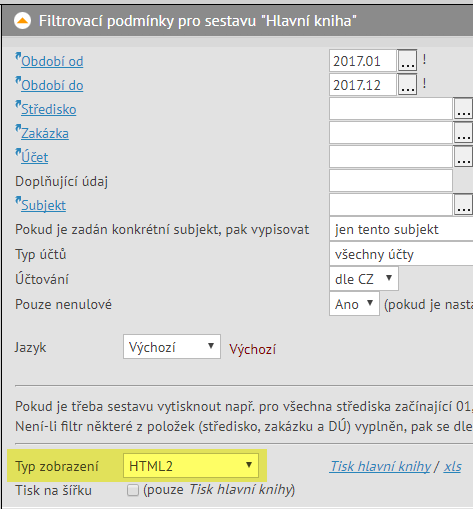This screenshot has height=509, width=473.
Task: Collapse the filter panel with orange arrow icon
Action: click(22, 21)
